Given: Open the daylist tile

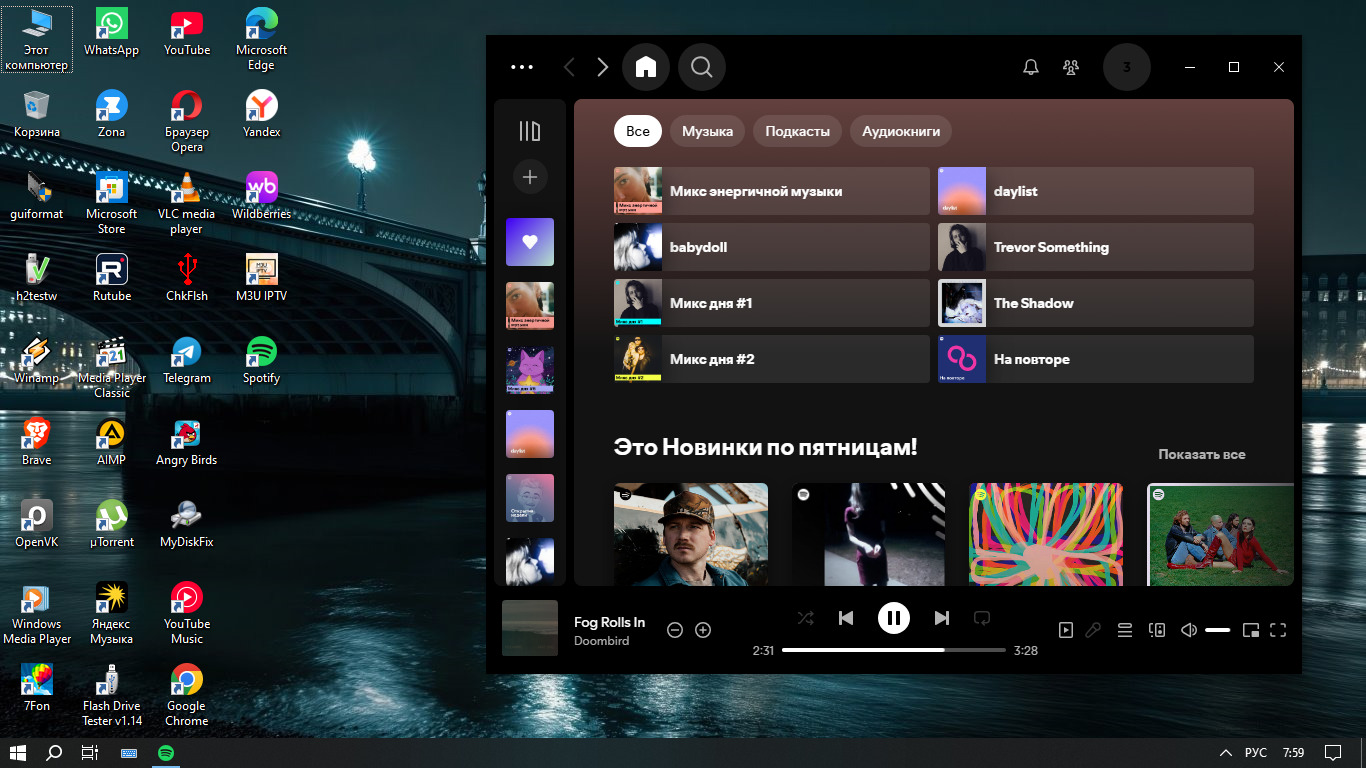Looking at the screenshot, I should (x=1096, y=191).
